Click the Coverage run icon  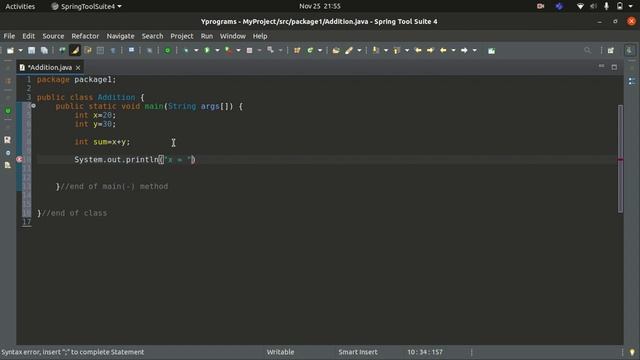pos(229,50)
